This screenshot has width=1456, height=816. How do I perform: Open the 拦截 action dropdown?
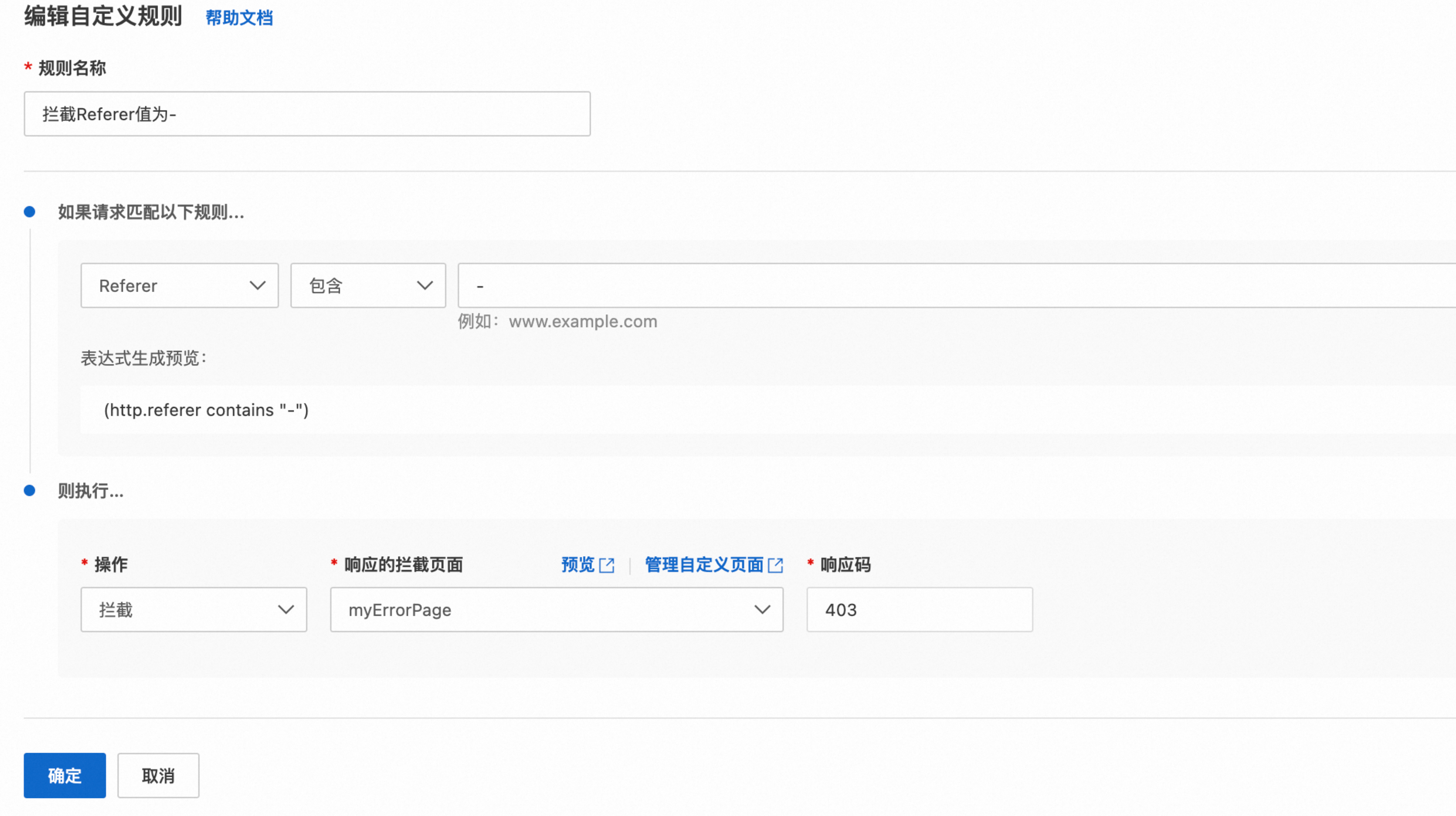(194, 610)
